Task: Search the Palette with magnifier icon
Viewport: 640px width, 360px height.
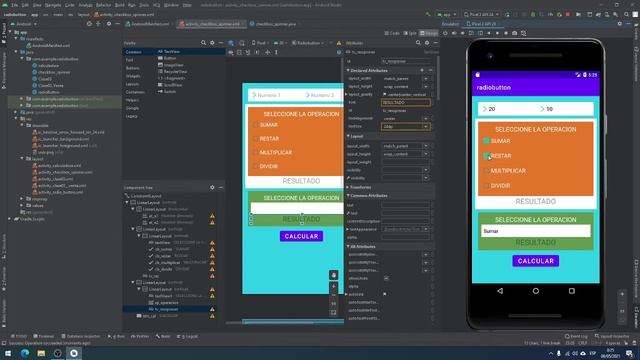Action: 203,43
